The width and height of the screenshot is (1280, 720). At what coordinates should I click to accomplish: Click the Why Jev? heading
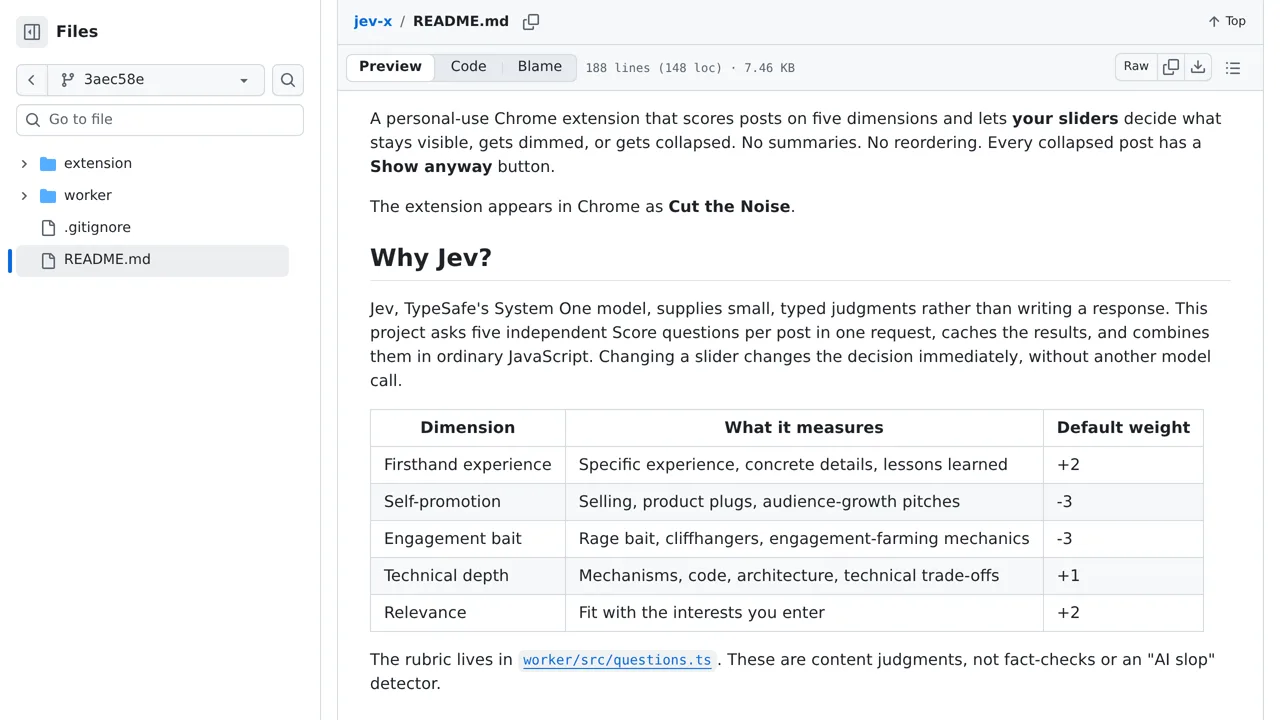click(x=431, y=257)
